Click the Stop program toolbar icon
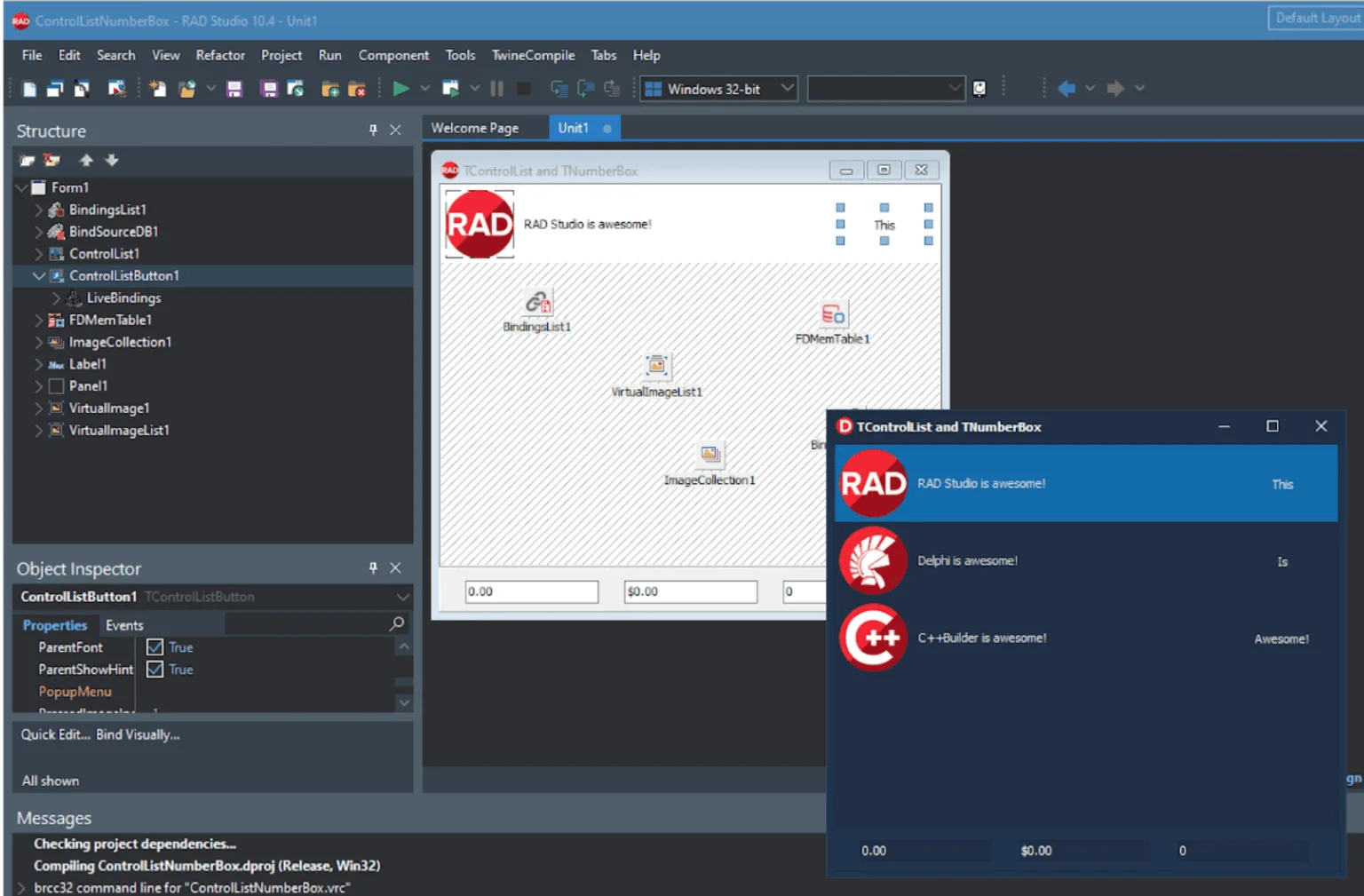This screenshot has height=896, width=1364. [x=524, y=89]
